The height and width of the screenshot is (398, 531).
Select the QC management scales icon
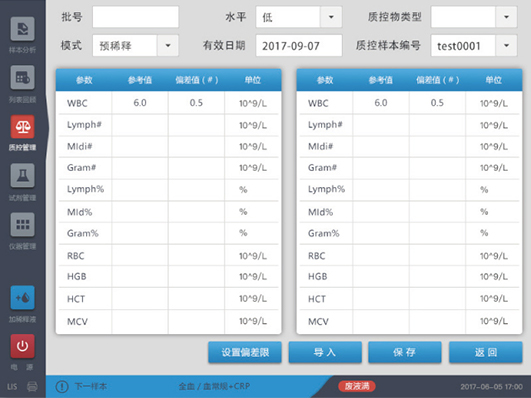coord(22,127)
